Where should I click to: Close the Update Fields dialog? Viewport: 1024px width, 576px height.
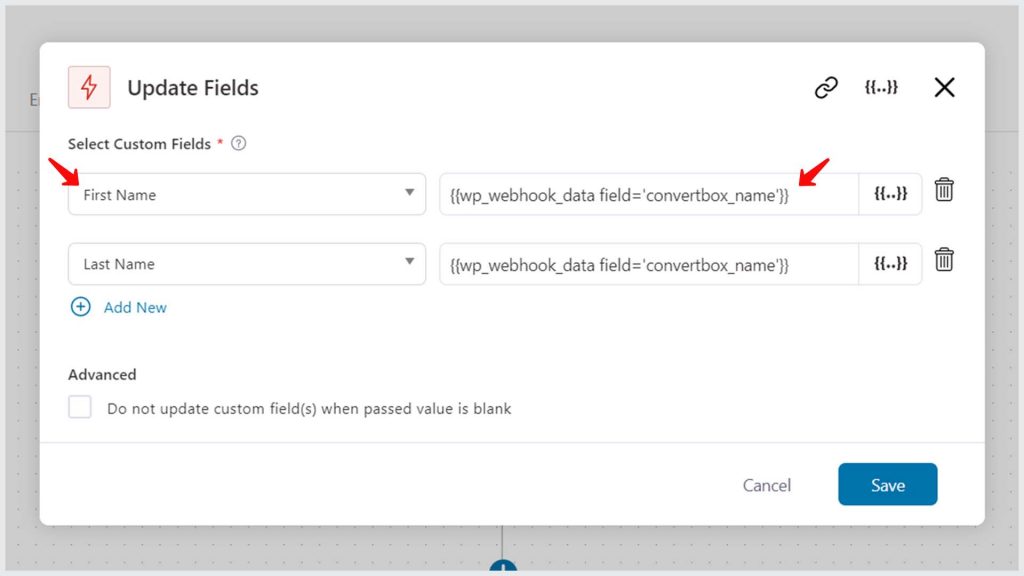coord(944,87)
